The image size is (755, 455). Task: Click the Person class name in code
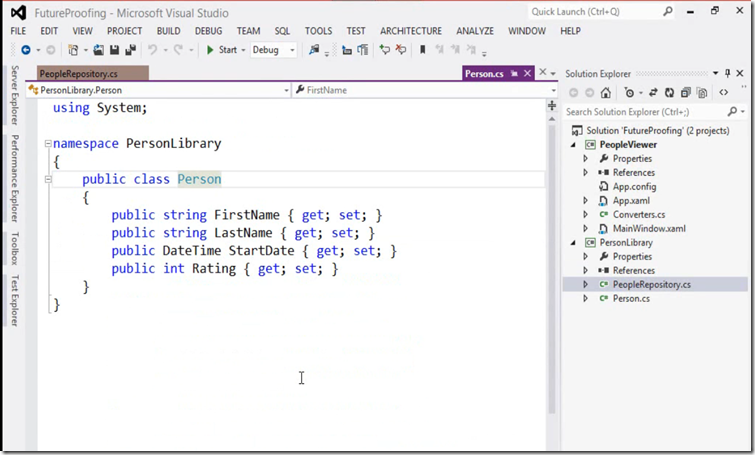coord(199,179)
